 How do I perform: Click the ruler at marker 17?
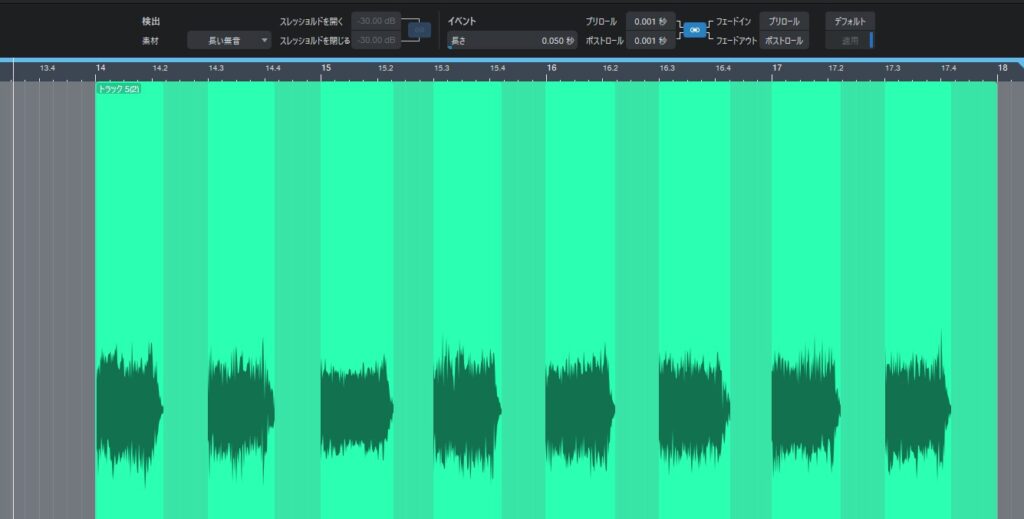(x=777, y=68)
